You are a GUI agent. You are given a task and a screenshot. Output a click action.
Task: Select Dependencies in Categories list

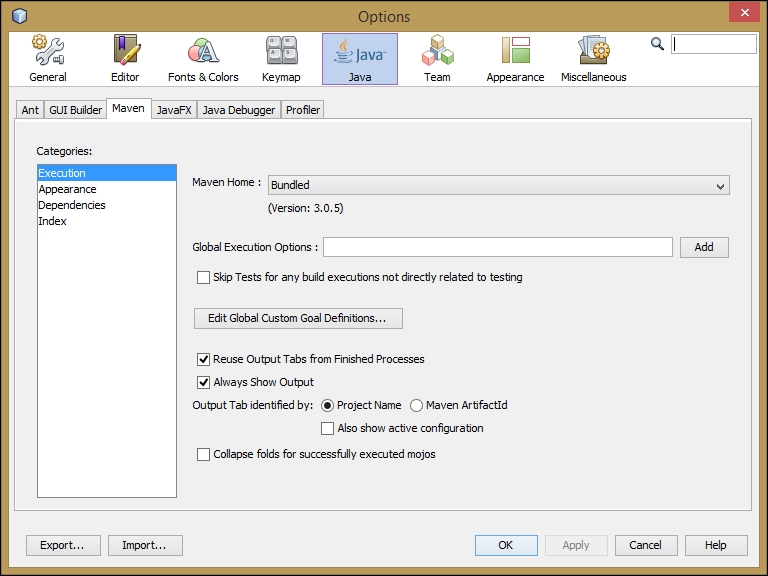(107, 205)
